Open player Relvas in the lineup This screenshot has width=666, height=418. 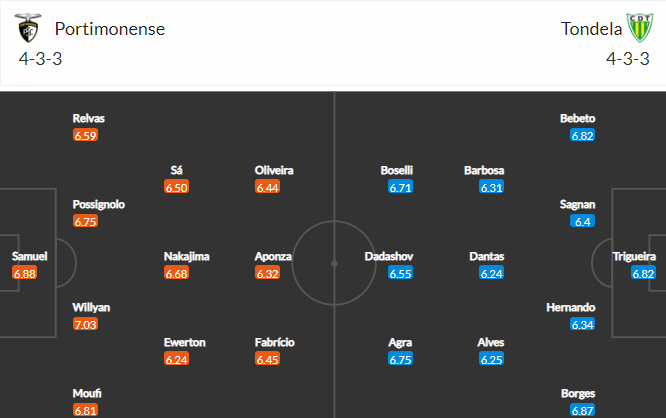coord(88,118)
